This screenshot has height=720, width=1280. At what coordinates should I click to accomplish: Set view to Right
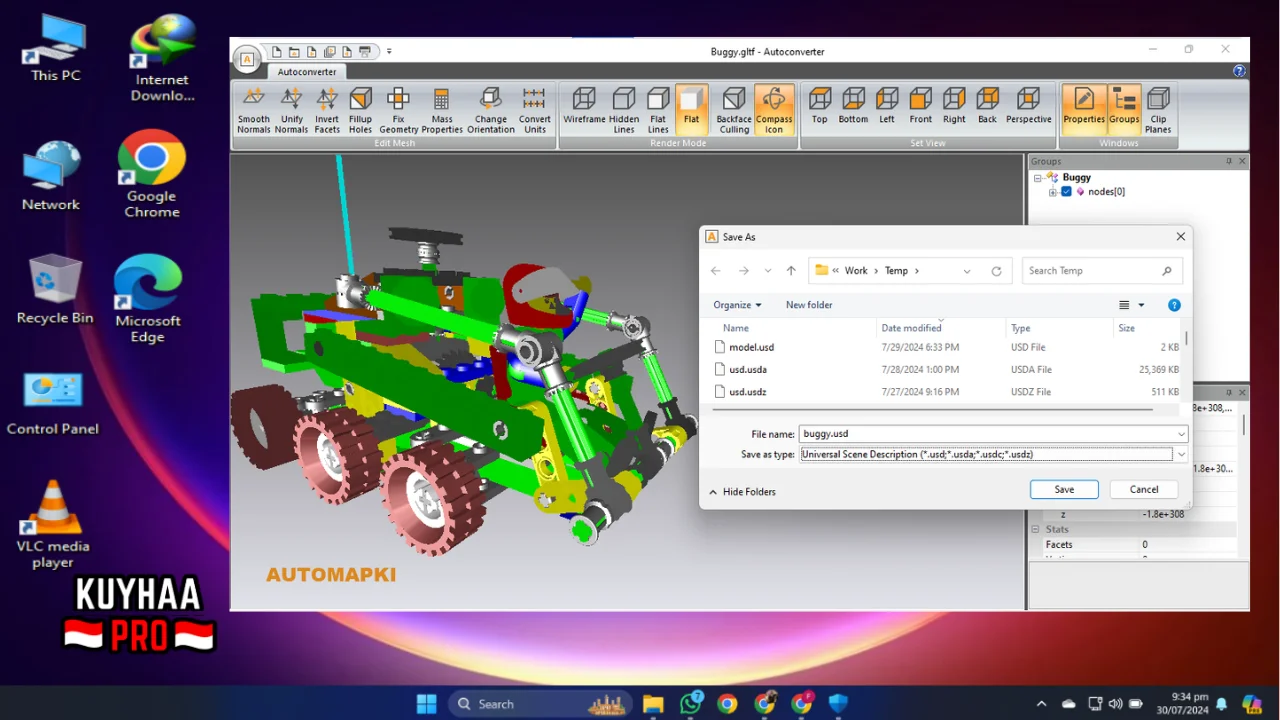click(954, 108)
